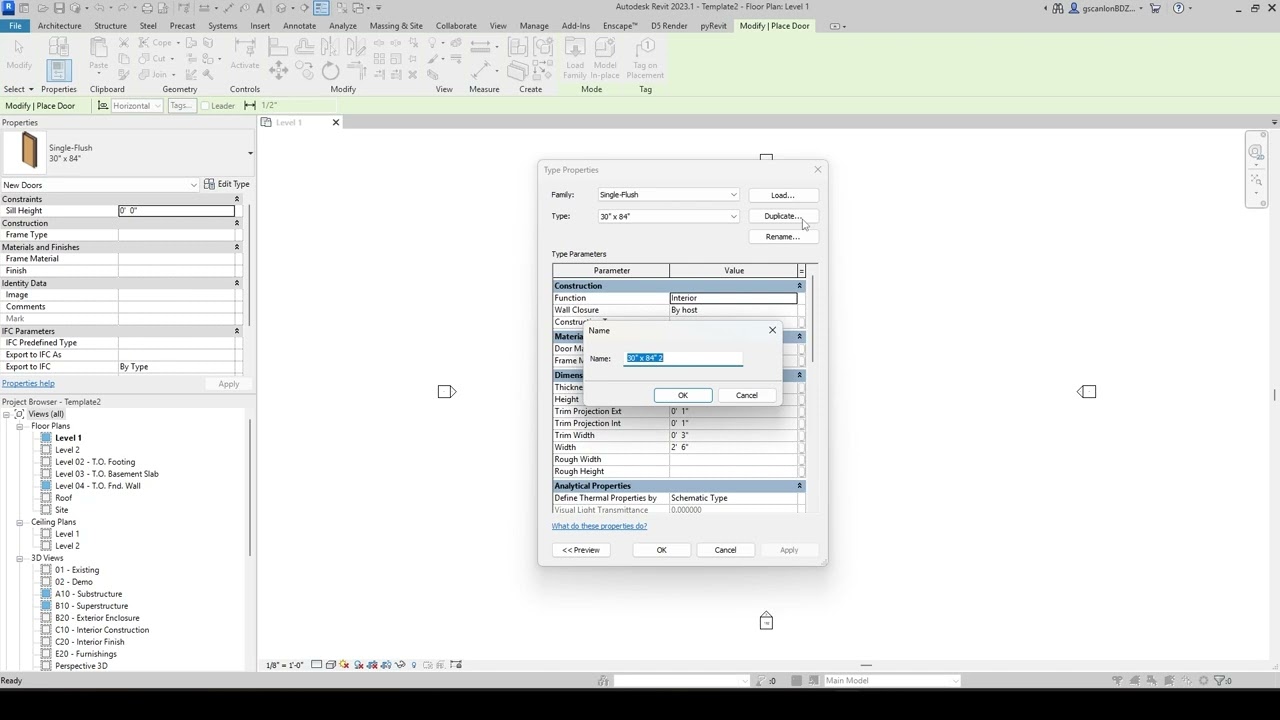The width and height of the screenshot is (1280, 720).
Task: Confirm the new type name with OK
Action: click(x=683, y=395)
